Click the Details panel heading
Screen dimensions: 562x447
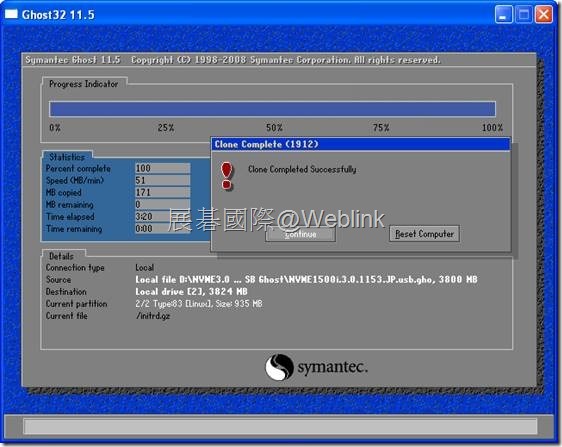(61, 256)
